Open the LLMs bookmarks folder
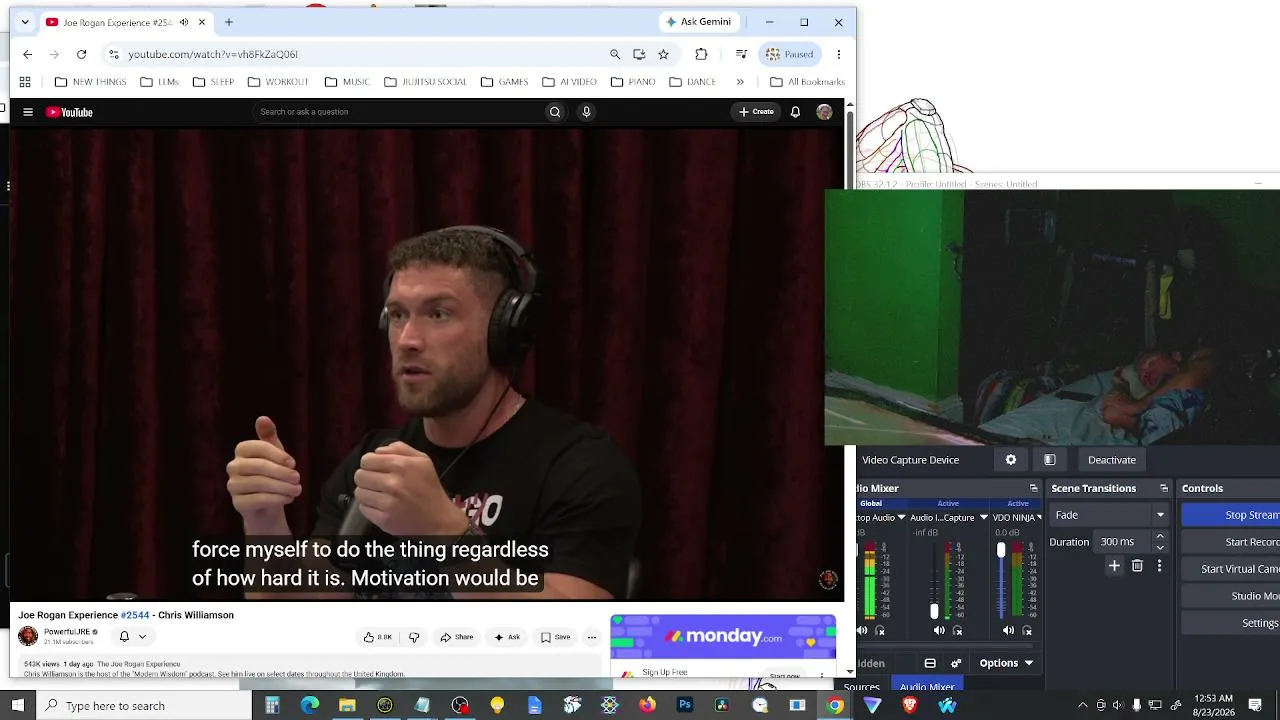 pos(160,82)
